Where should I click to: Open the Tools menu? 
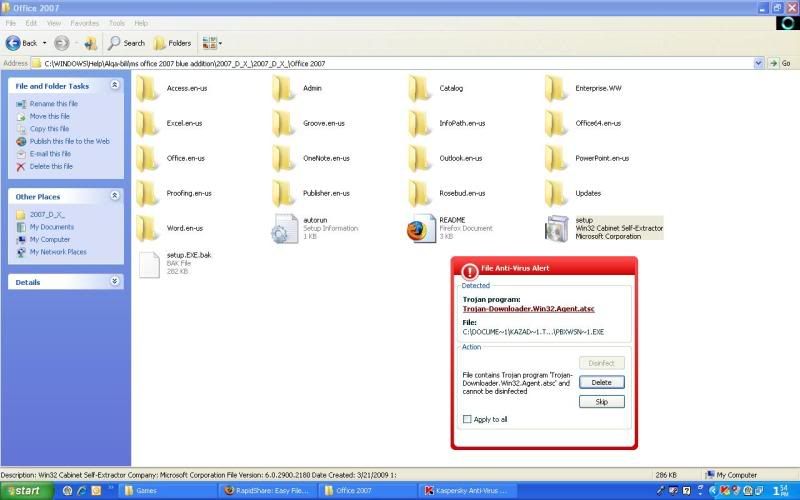pyautogui.click(x=117, y=23)
